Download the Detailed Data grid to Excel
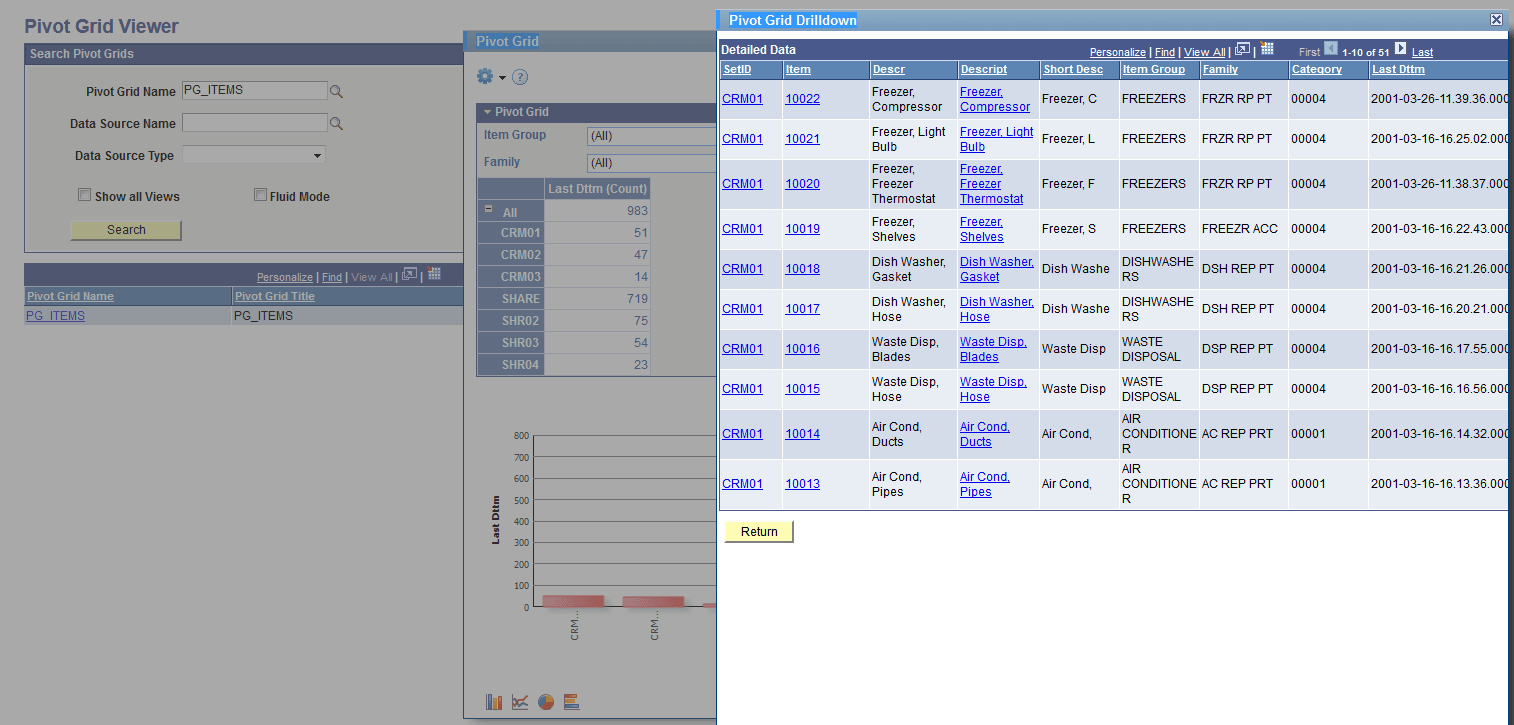 (1266, 48)
